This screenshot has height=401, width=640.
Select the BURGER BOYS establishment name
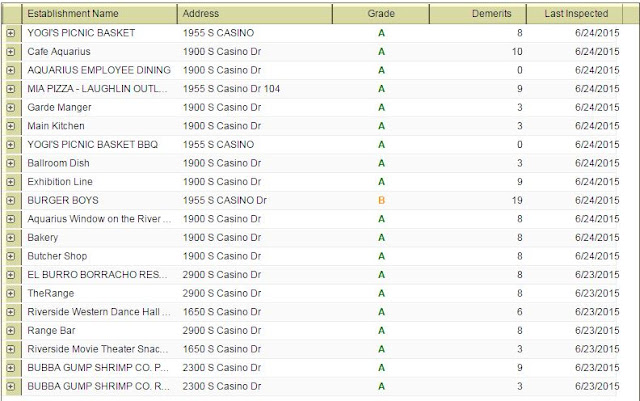(63, 200)
